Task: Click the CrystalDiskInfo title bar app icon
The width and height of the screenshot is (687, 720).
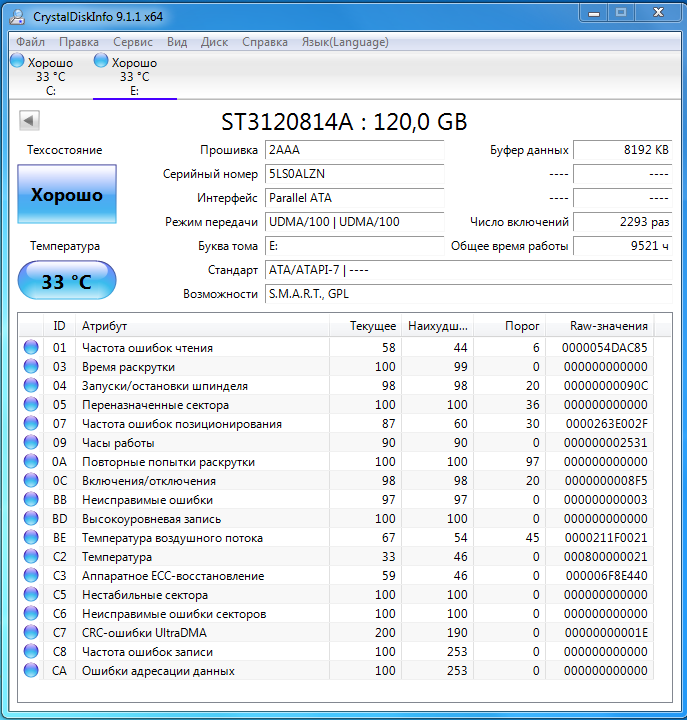Action: point(18,15)
